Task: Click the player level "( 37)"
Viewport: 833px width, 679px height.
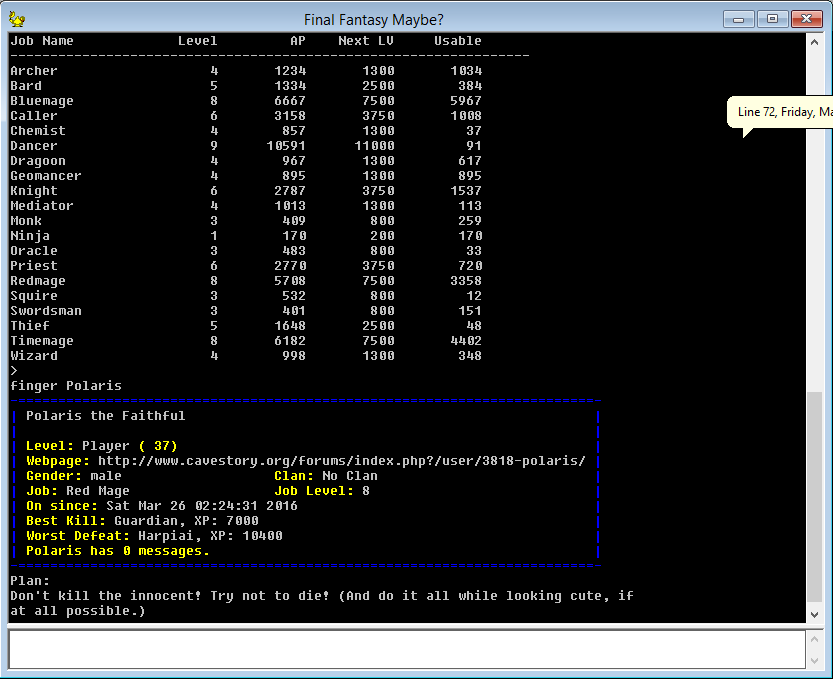Action: (x=158, y=446)
